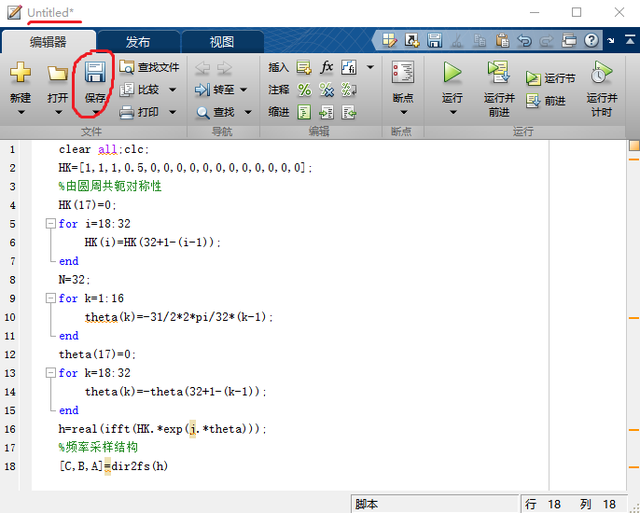Click the insert function fx icon
The image size is (640, 513).
[x=327, y=67]
